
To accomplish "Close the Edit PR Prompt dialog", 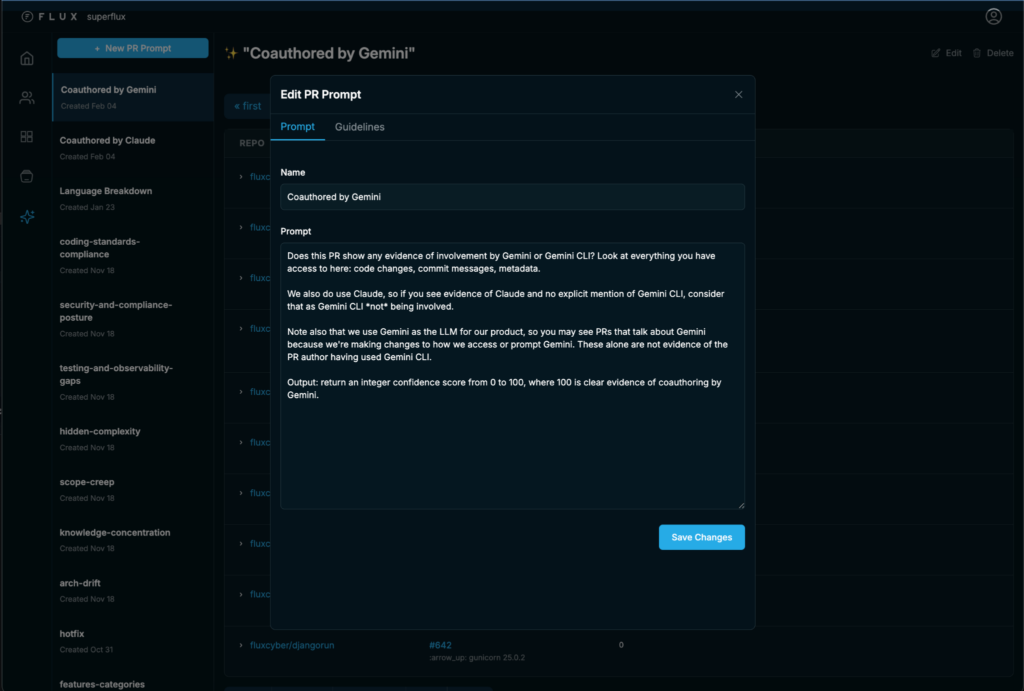I will point(739,95).
